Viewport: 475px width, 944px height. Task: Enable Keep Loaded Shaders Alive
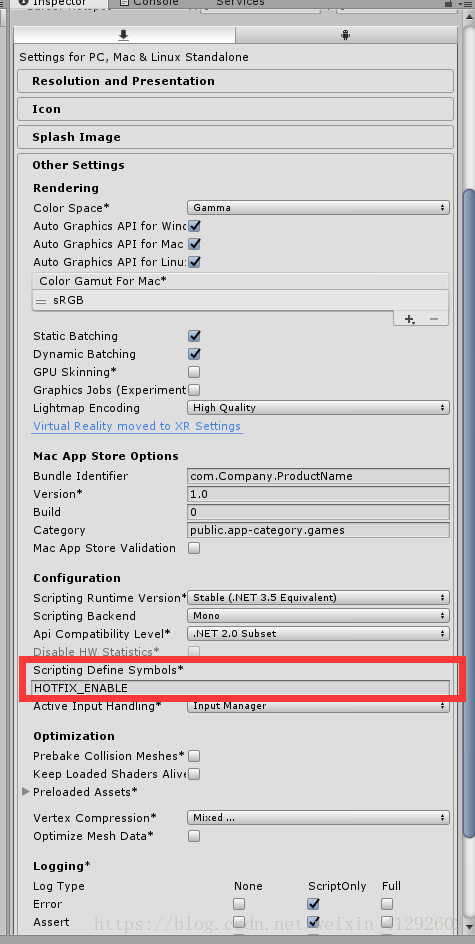pos(194,774)
